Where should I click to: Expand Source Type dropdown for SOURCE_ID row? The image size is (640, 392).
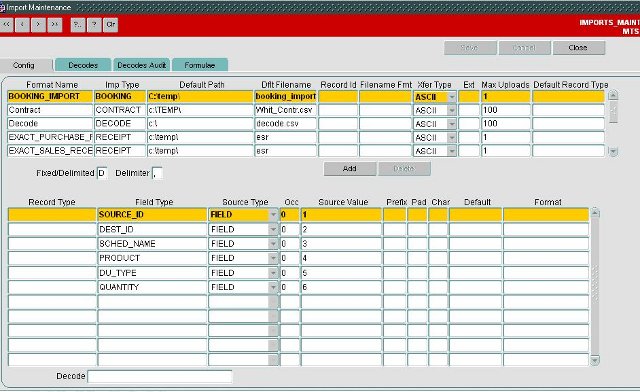click(273, 215)
